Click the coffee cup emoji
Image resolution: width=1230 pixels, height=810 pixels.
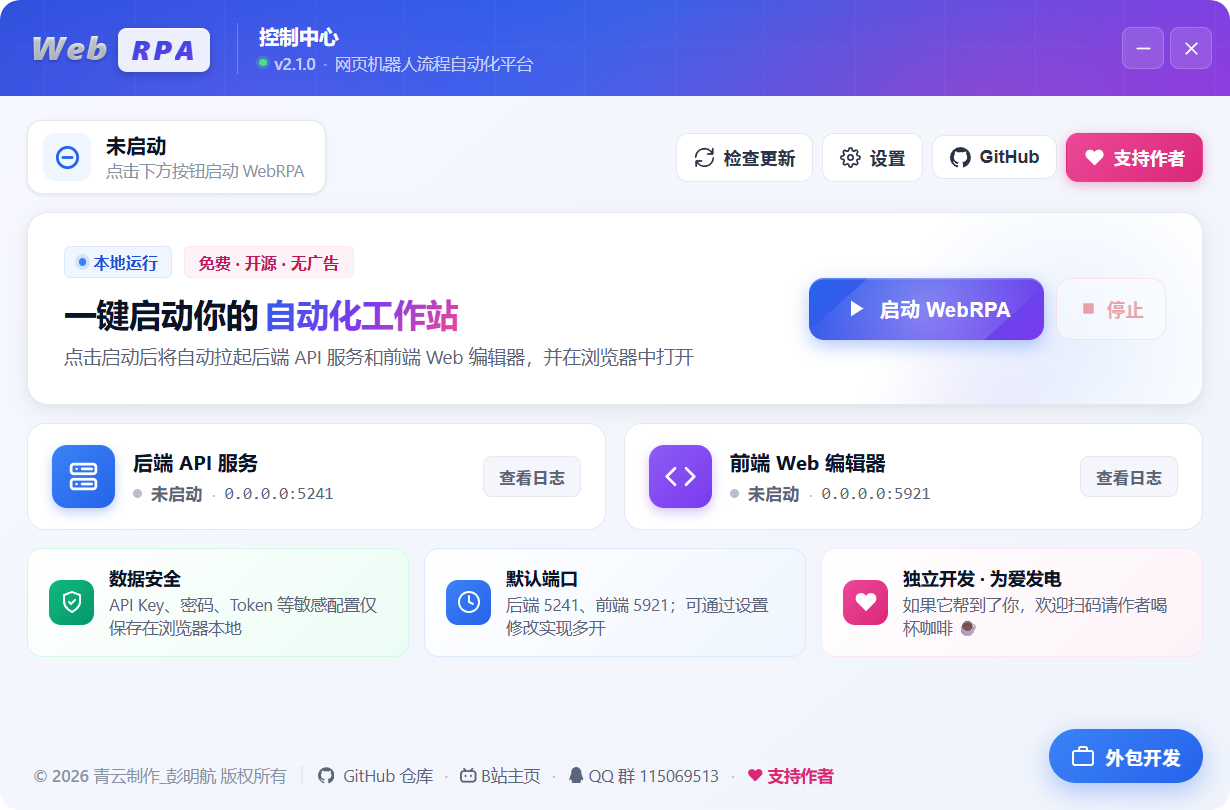(x=968, y=628)
